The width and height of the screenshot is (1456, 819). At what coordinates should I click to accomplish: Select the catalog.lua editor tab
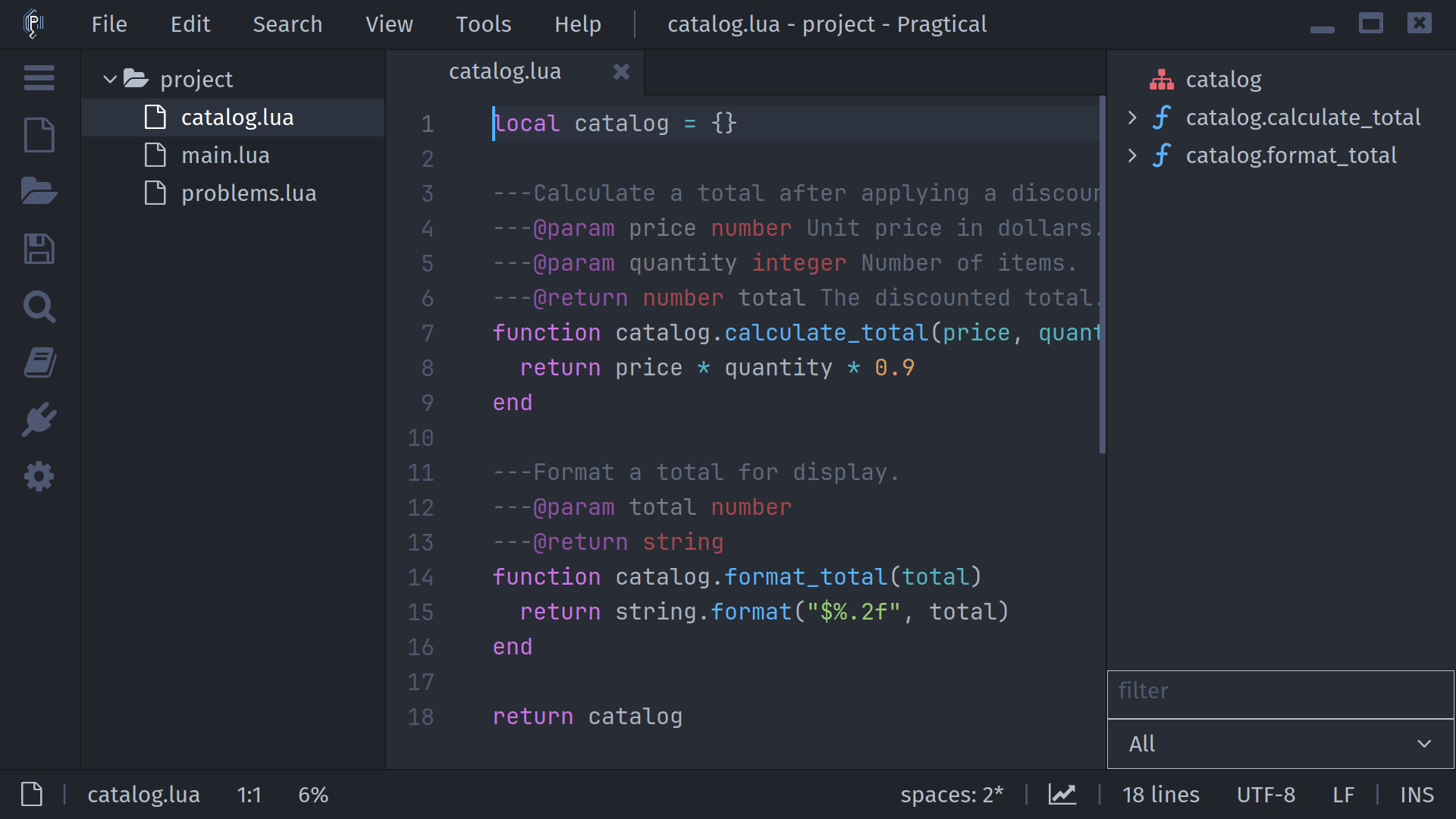click(516, 72)
